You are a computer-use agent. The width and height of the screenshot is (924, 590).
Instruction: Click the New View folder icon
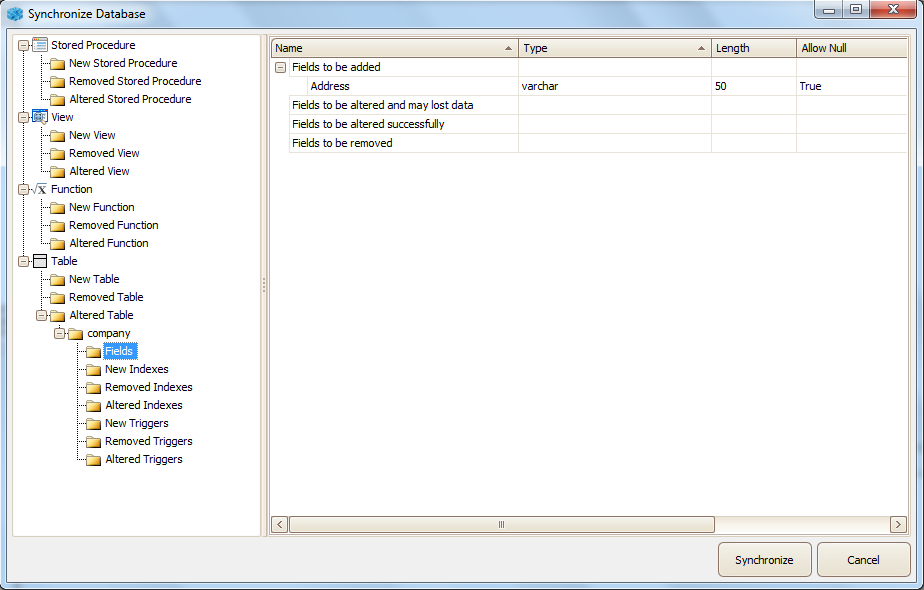[x=57, y=136]
